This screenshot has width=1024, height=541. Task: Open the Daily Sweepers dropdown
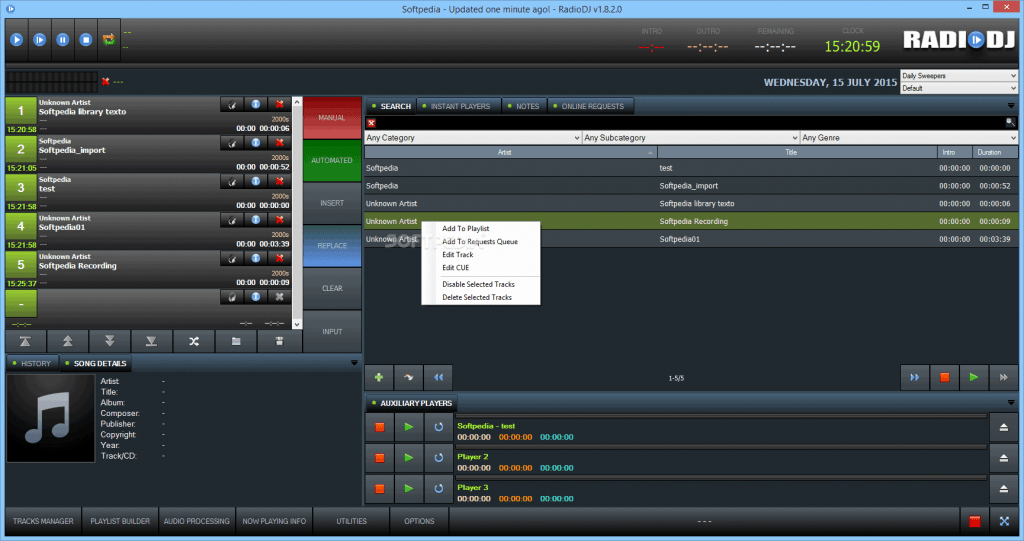tap(957, 75)
